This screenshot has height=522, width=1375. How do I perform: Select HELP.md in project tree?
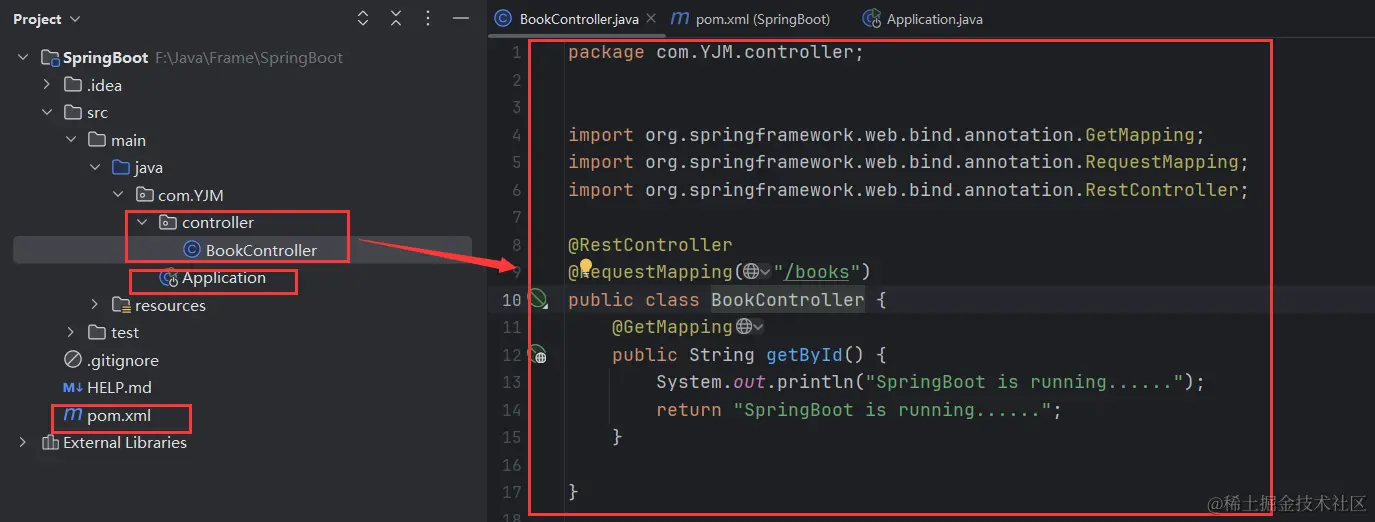(x=119, y=388)
